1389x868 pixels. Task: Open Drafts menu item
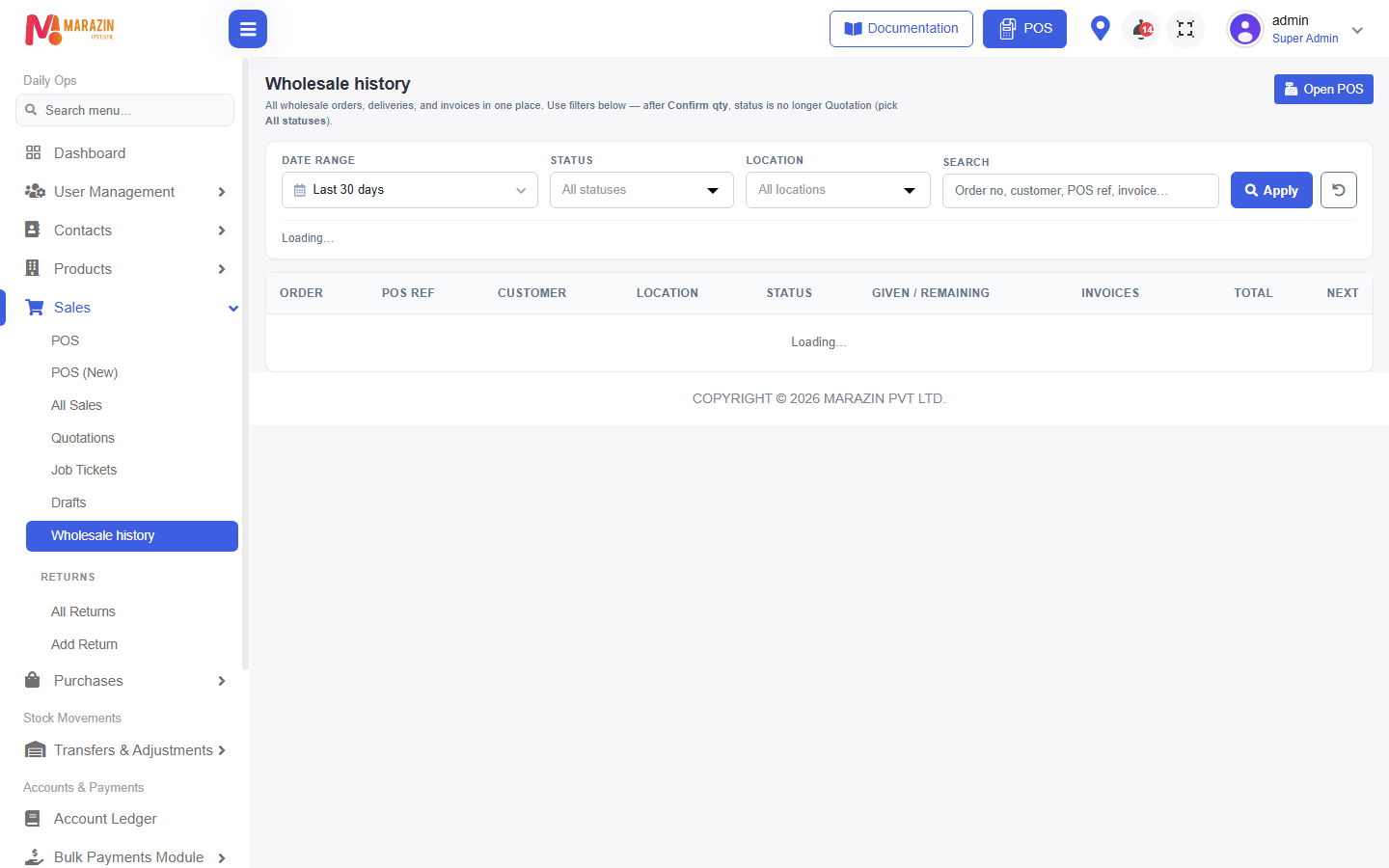pos(68,502)
